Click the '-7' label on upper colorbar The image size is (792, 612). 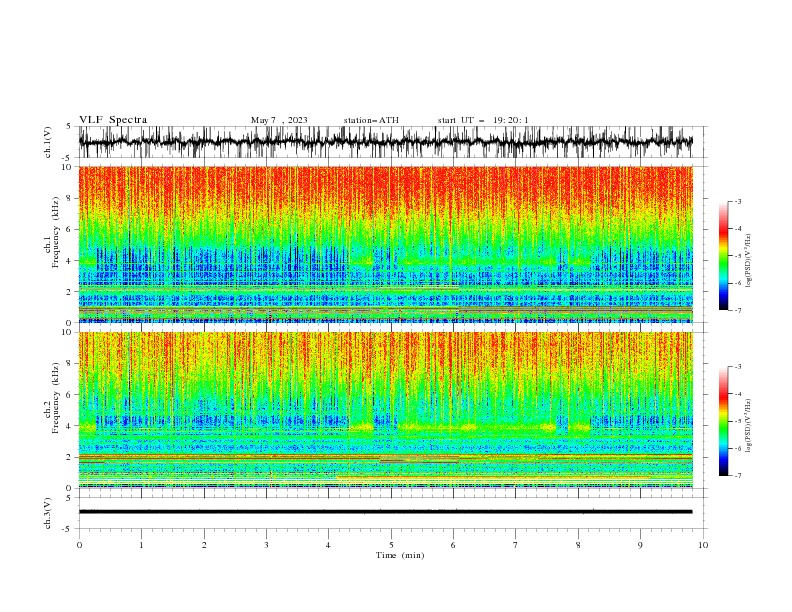pyautogui.click(x=738, y=310)
